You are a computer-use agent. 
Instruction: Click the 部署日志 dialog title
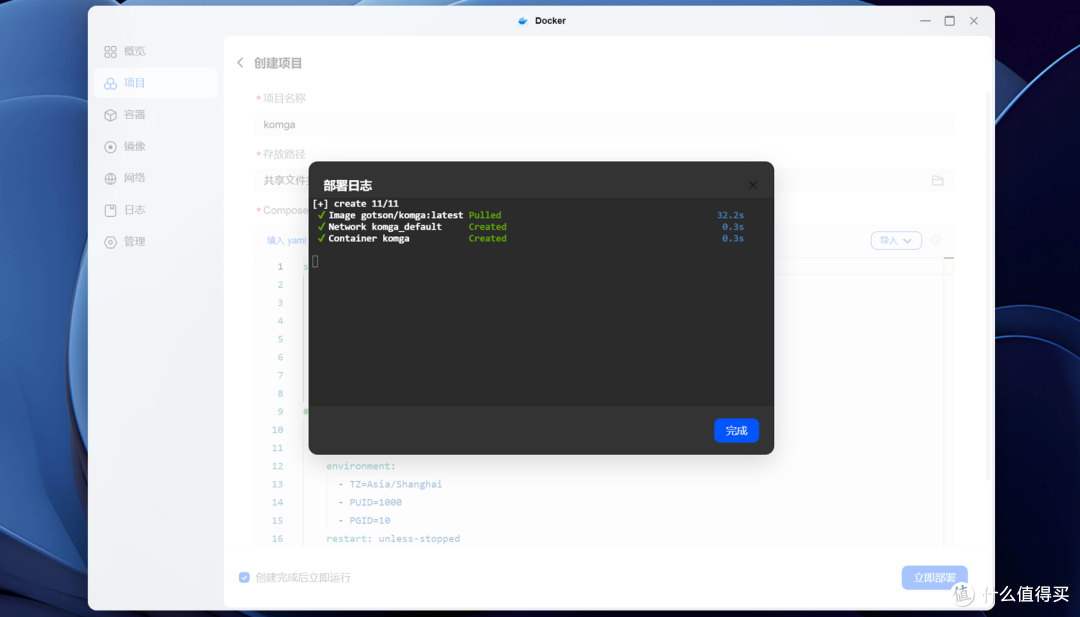coord(348,185)
